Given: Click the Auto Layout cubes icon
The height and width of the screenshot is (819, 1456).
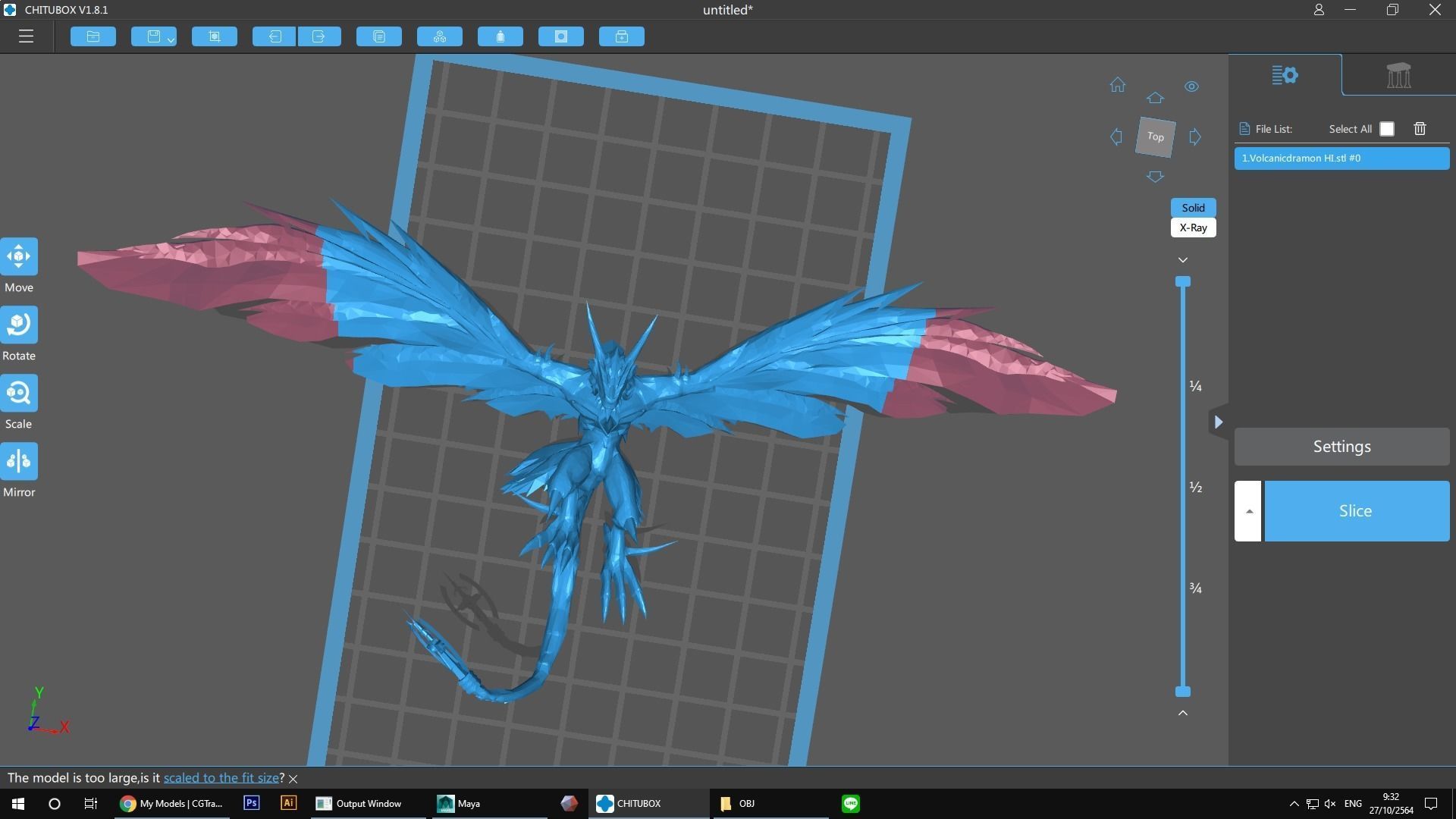Looking at the screenshot, I should click(x=440, y=36).
